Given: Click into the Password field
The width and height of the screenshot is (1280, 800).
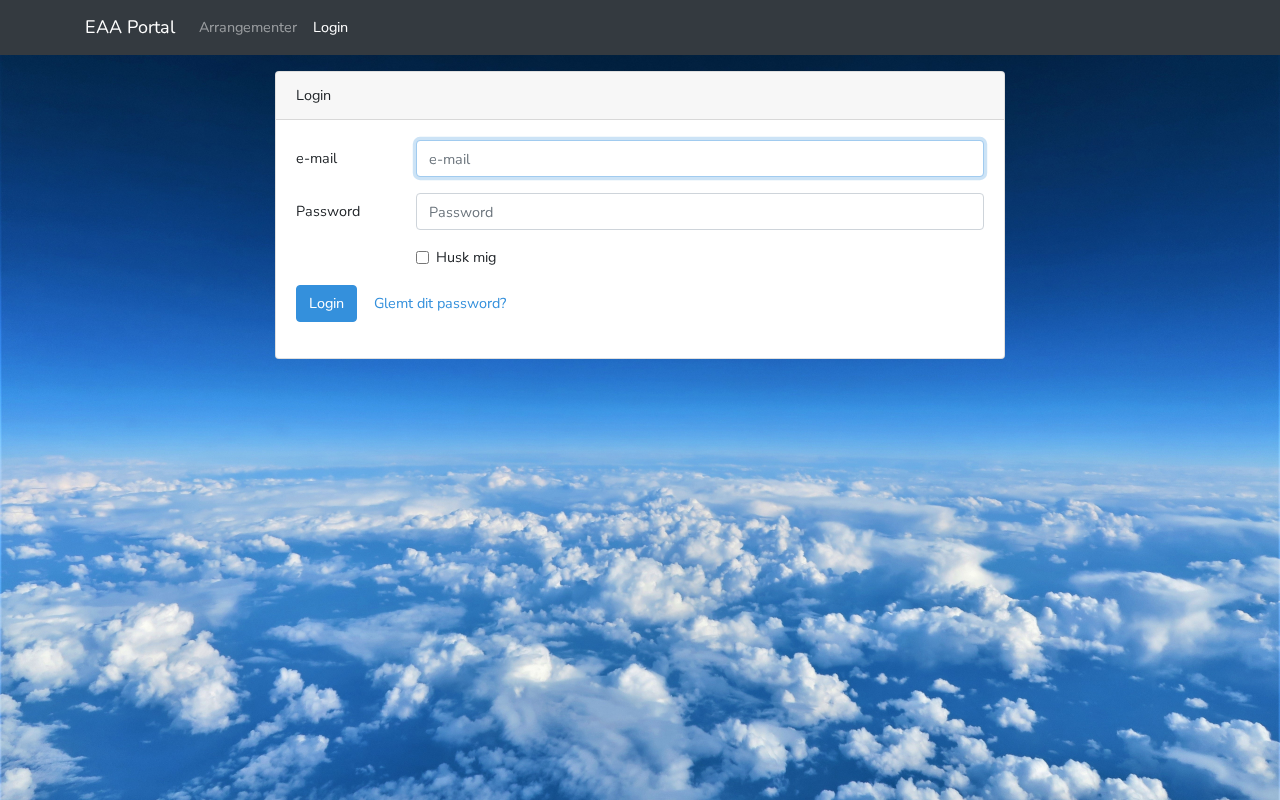Looking at the screenshot, I should pyautogui.click(x=700, y=212).
